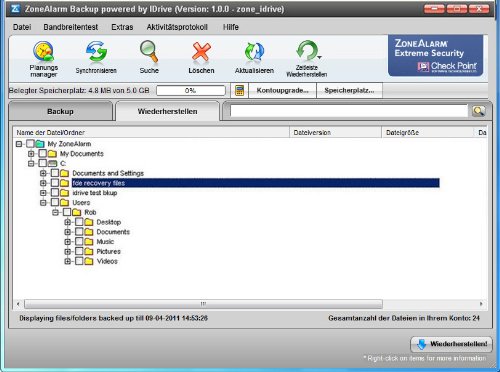Click the idrive test bkup folder icon

click(64, 193)
